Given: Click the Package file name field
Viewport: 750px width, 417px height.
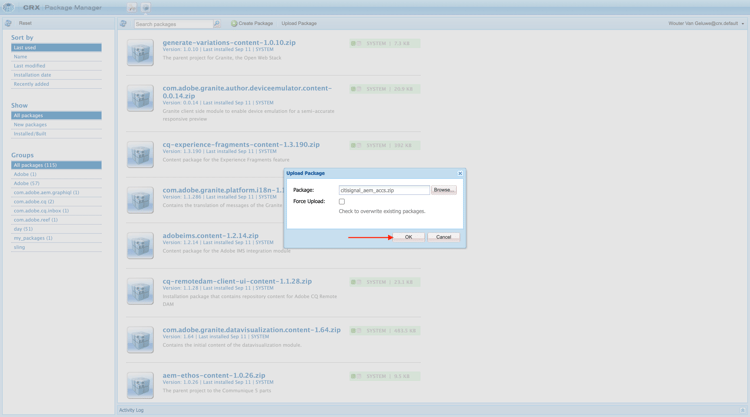Looking at the screenshot, I should [x=384, y=190].
